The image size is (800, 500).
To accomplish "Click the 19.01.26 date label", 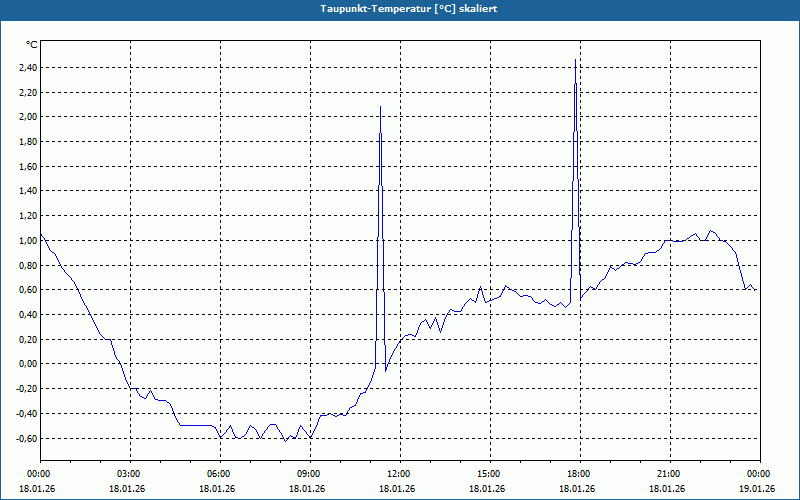I will tap(758, 489).
